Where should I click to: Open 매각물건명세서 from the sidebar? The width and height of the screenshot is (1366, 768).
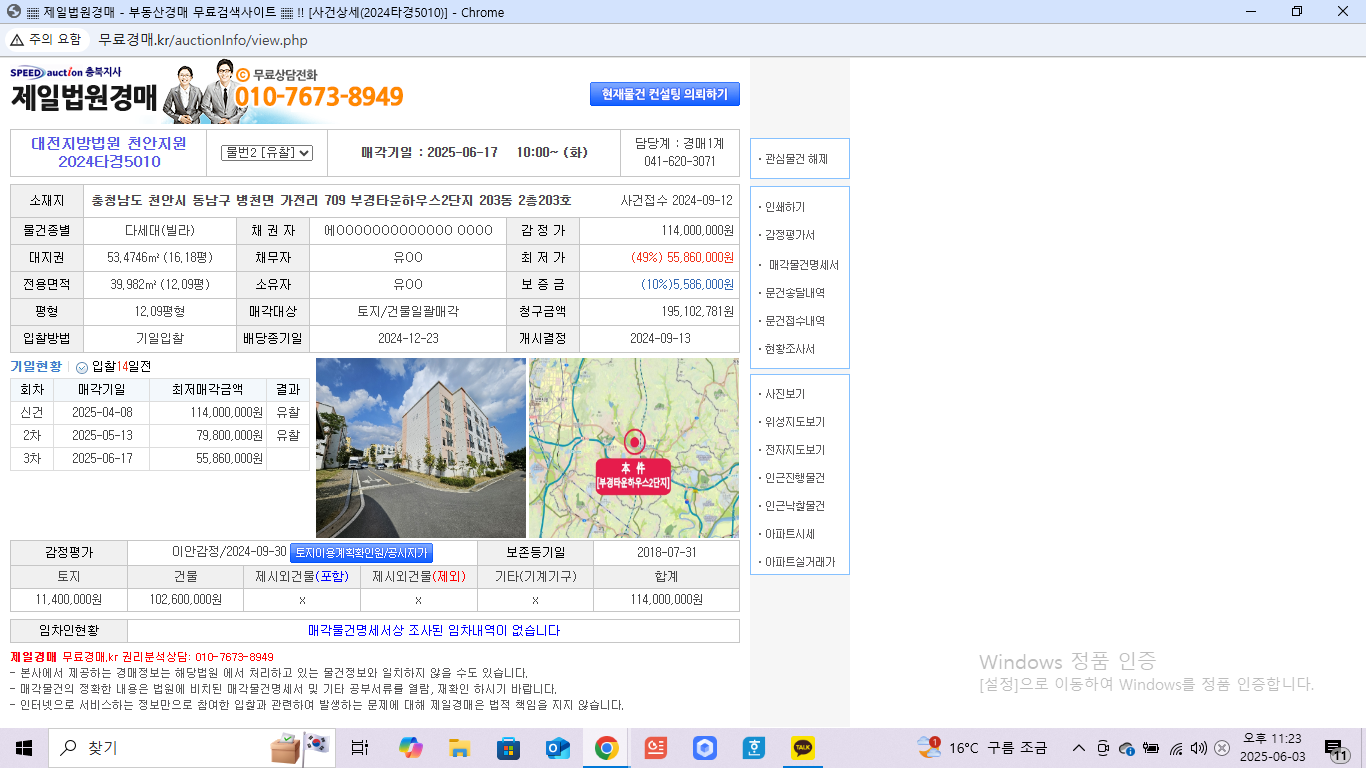(x=804, y=265)
